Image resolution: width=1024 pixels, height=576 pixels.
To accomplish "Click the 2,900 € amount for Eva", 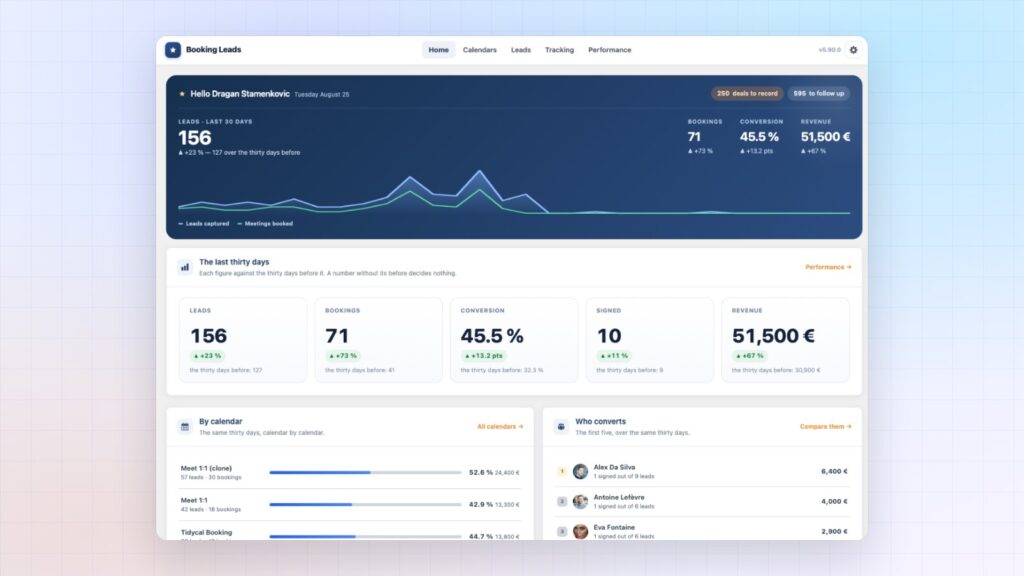I will 834,531.
